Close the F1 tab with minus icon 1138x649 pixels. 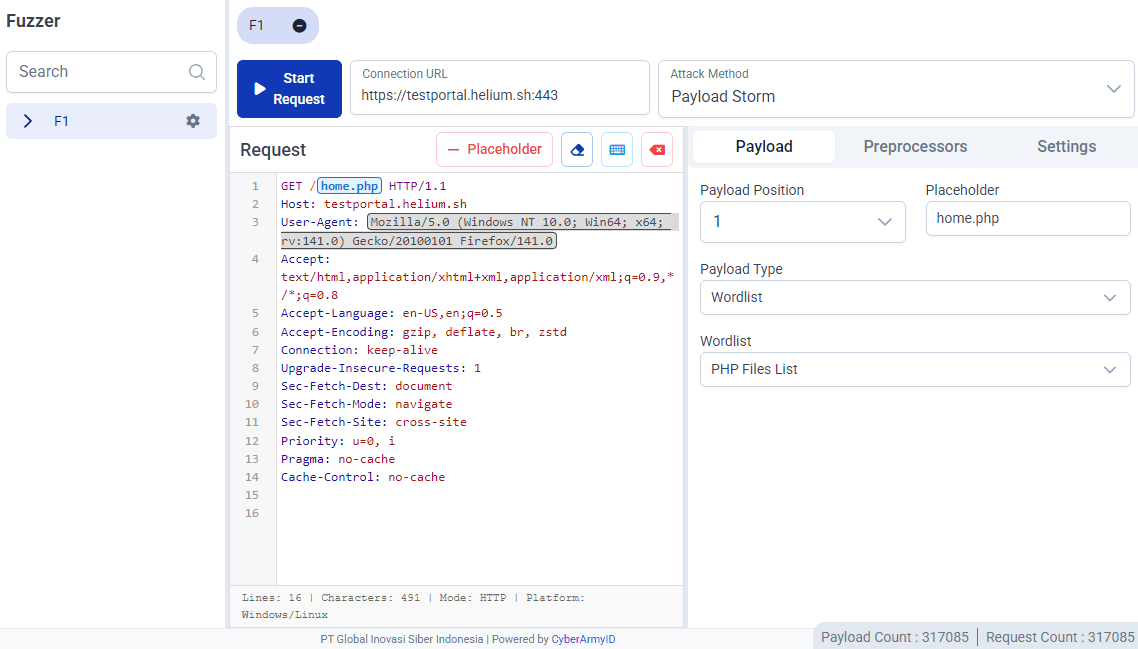tap(300, 26)
